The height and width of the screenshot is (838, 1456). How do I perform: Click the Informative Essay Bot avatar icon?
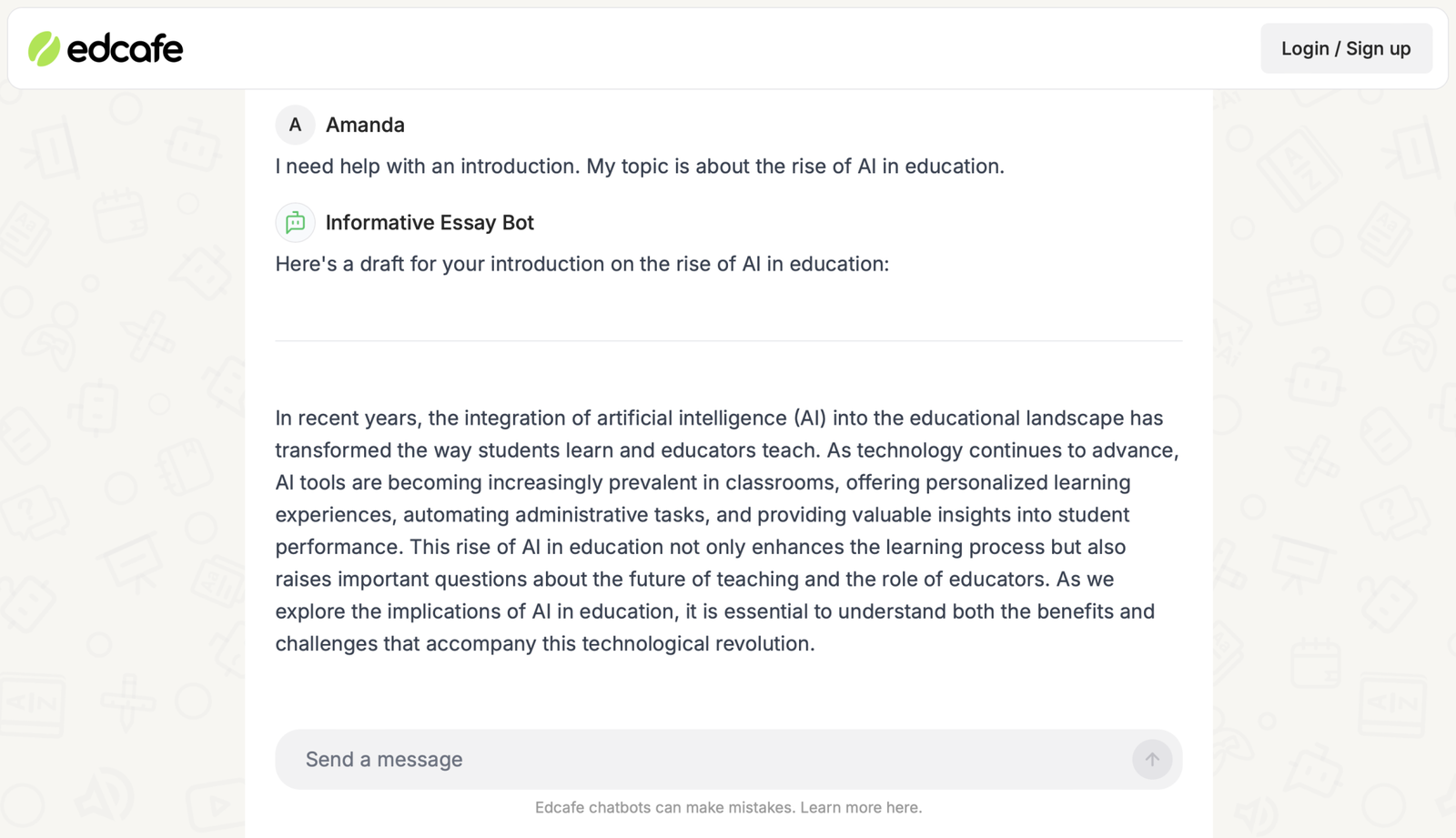click(295, 223)
